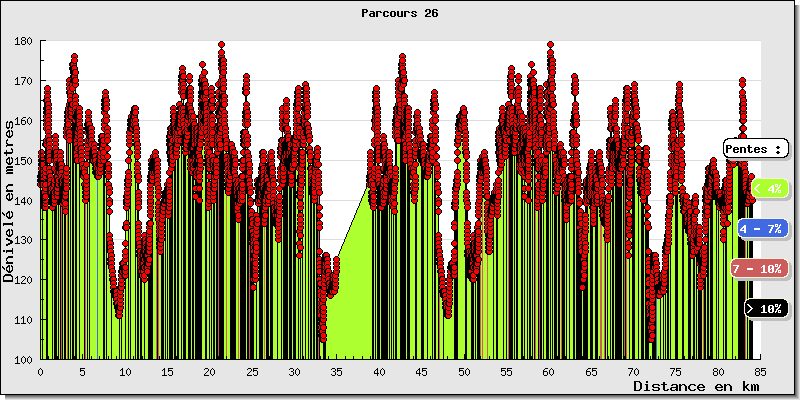
Task: Click the 120 tick on the elevation axis
Action: [x=23, y=280]
